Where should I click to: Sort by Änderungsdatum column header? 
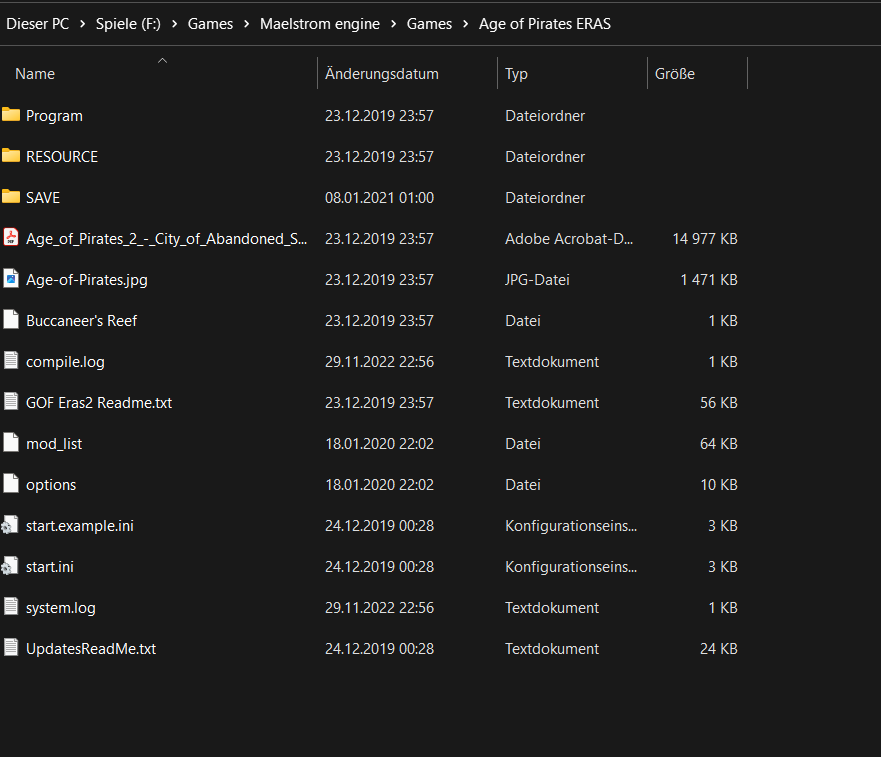(x=382, y=74)
